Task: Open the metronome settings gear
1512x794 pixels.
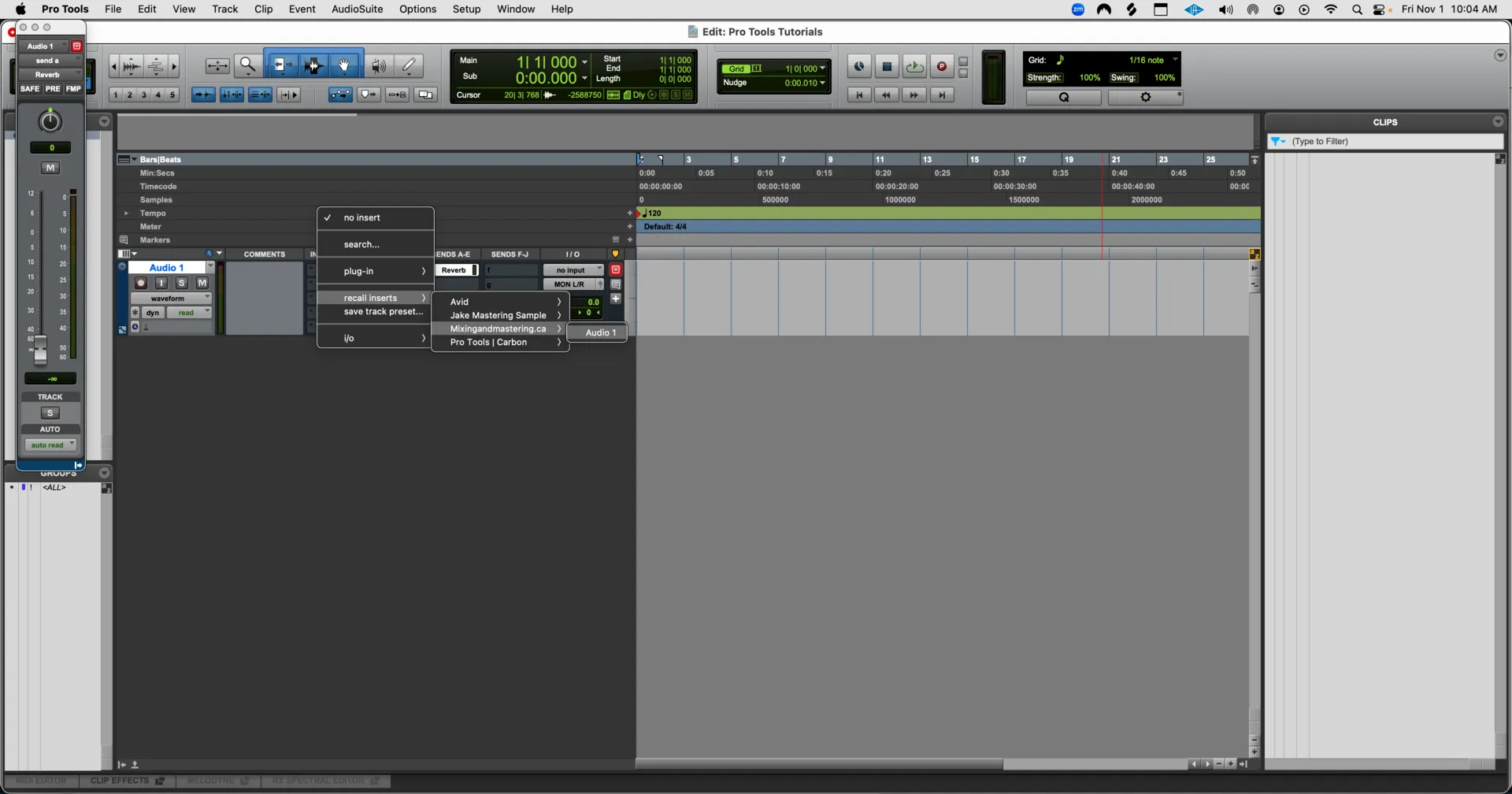Action: 1146,97
